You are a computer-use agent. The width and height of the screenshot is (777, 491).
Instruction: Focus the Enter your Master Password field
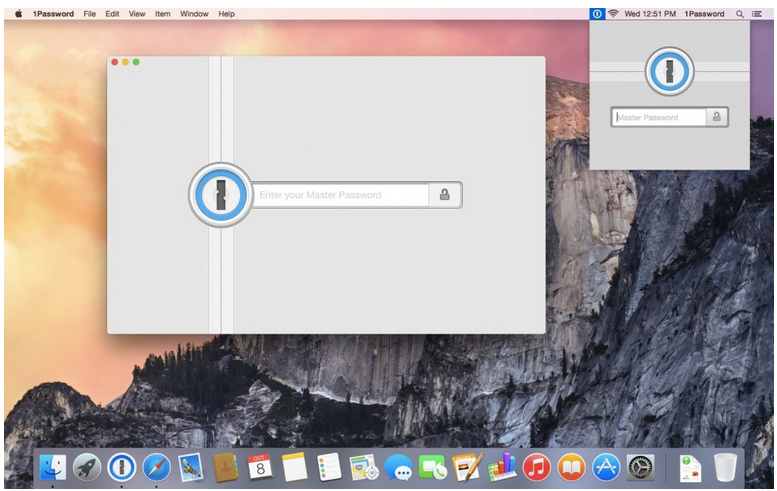coord(341,195)
